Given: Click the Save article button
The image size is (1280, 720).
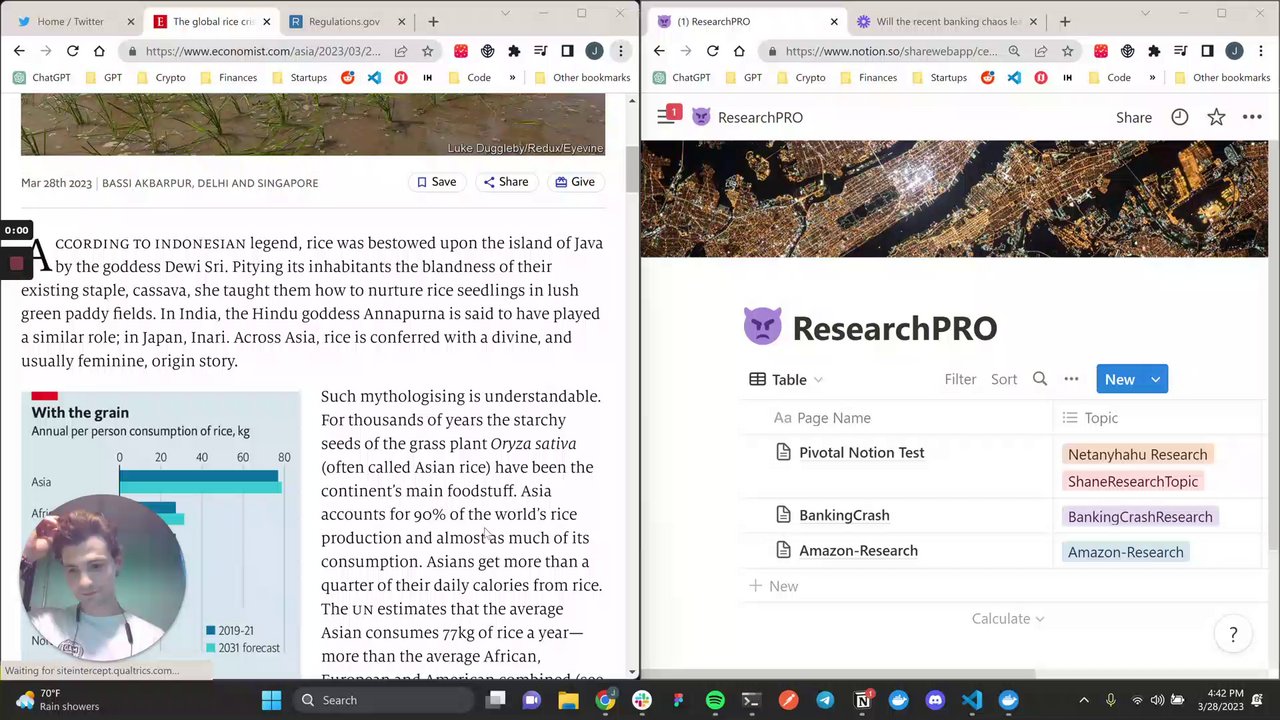Looking at the screenshot, I should 436,182.
